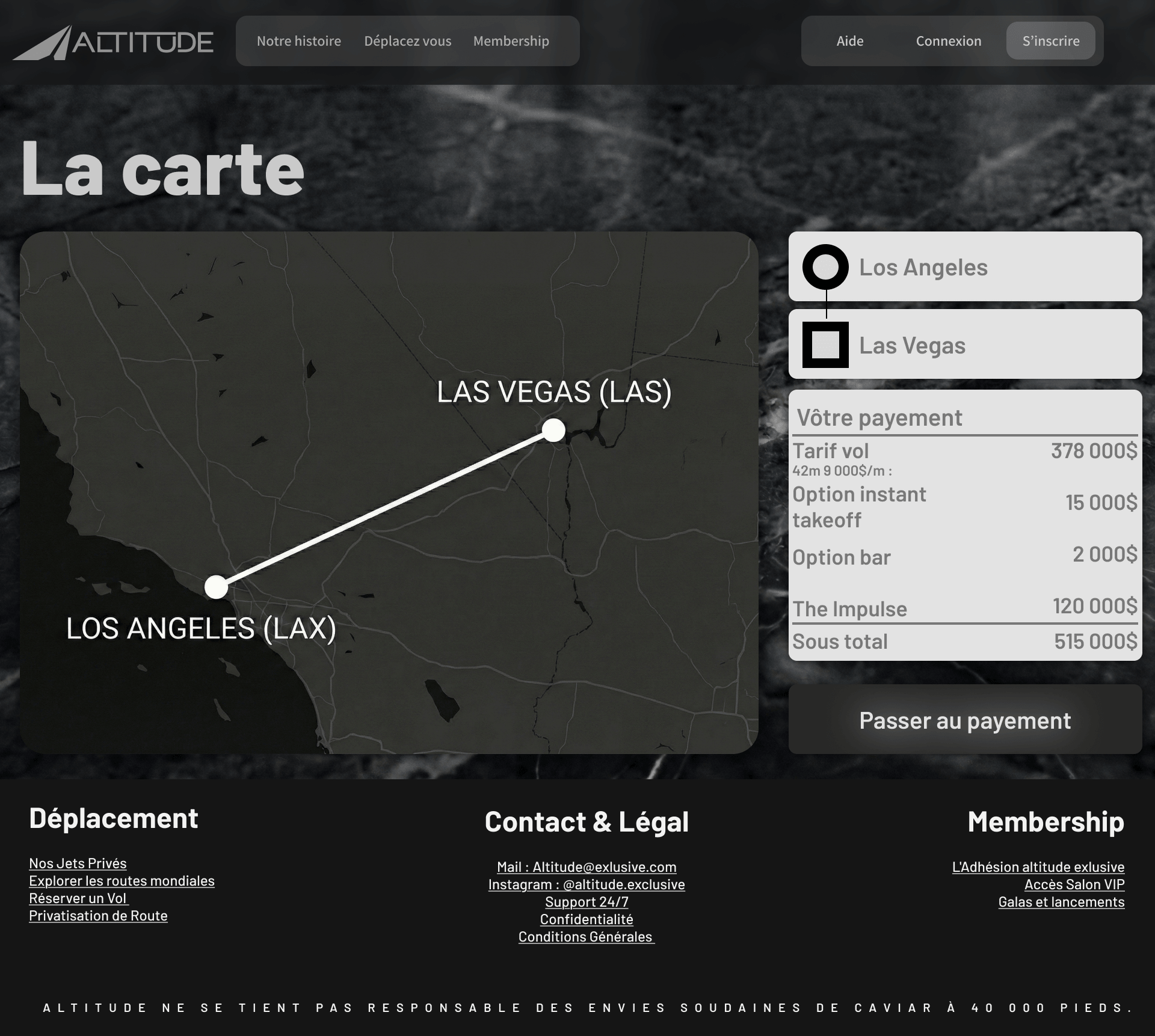This screenshot has width=1155, height=1036.
Task: Open Galas et lancements link
Action: click(1061, 902)
